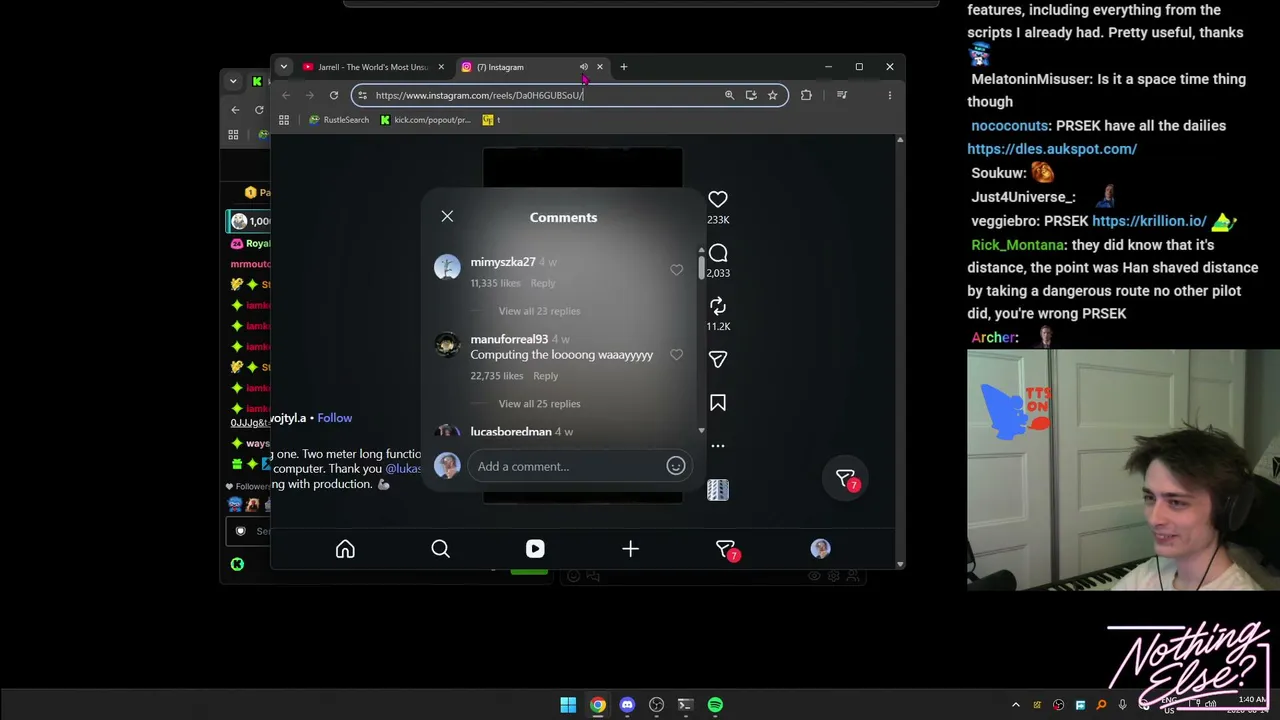The width and height of the screenshot is (1280, 720).
Task: Open the kick.com/popout bookmark
Action: 425,120
